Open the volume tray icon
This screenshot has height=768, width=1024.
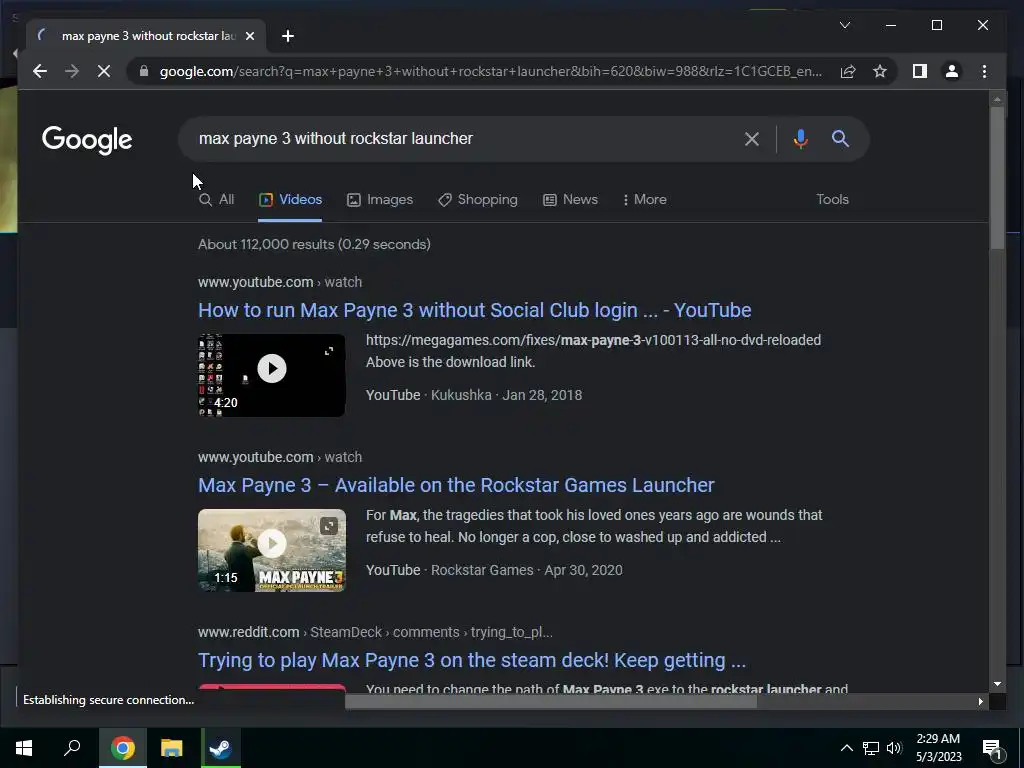coord(894,748)
